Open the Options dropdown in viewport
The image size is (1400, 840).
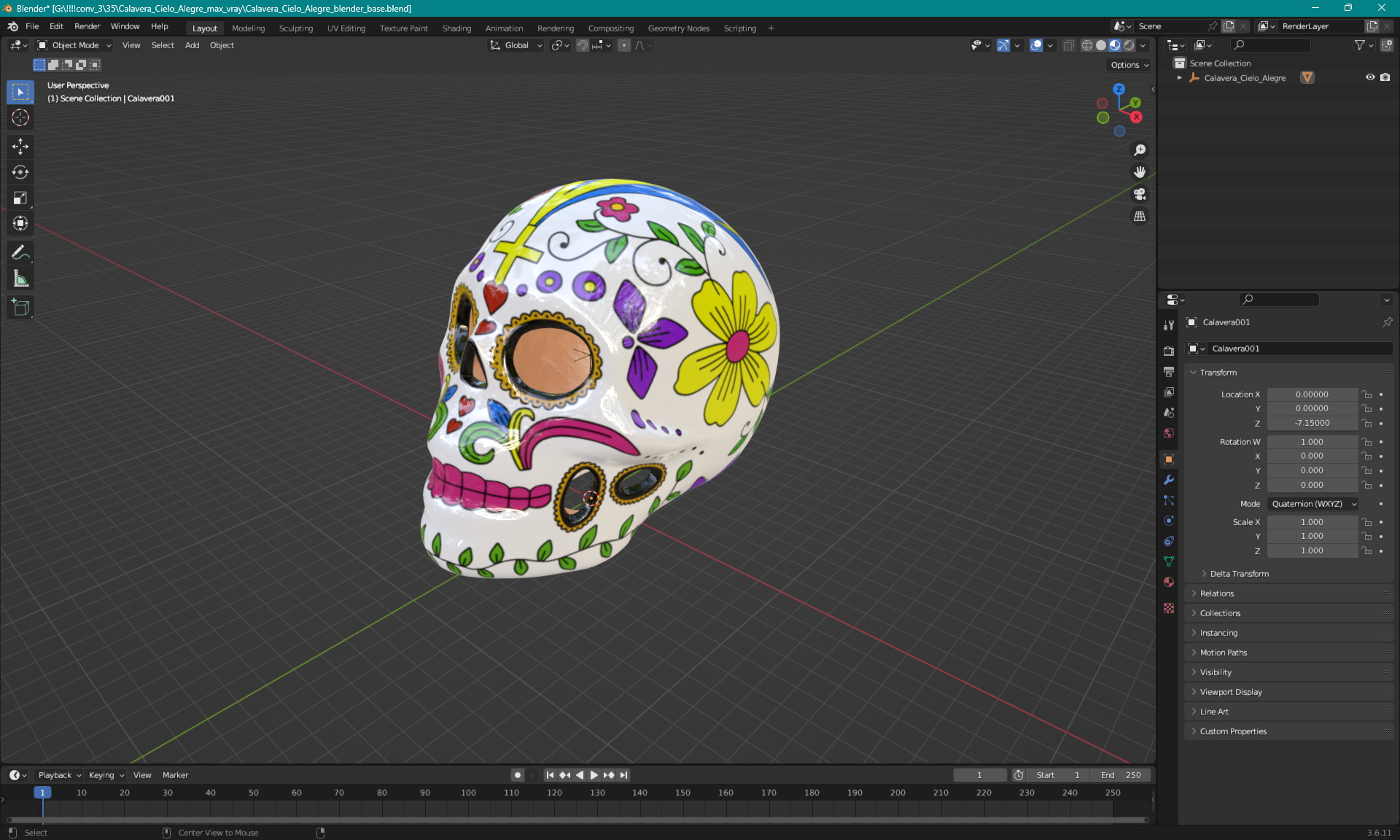pyautogui.click(x=1129, y=65)
